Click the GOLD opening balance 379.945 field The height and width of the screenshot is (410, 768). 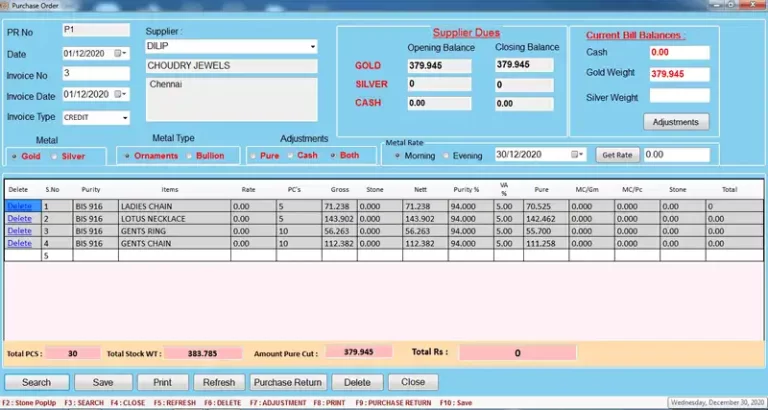[x=439, y=66]
